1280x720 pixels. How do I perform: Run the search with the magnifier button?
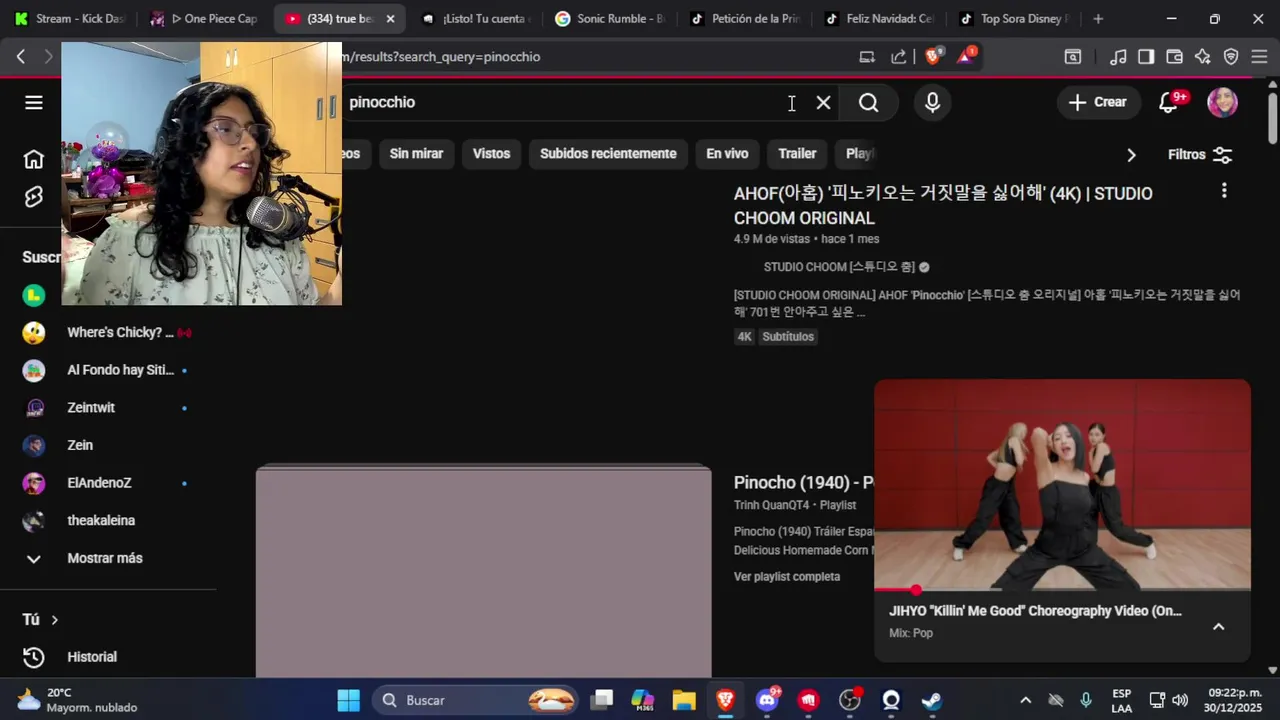pyautogui.click(x=868, y=102)
